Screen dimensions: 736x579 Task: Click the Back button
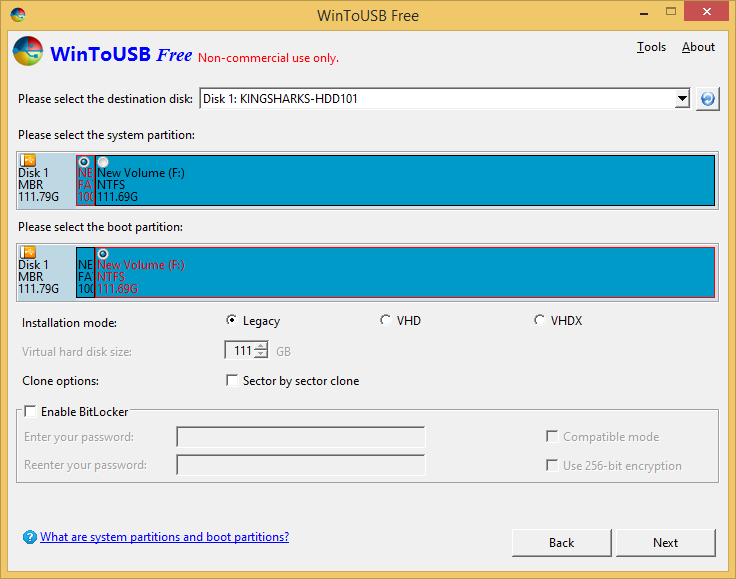(x=561, y=543)
